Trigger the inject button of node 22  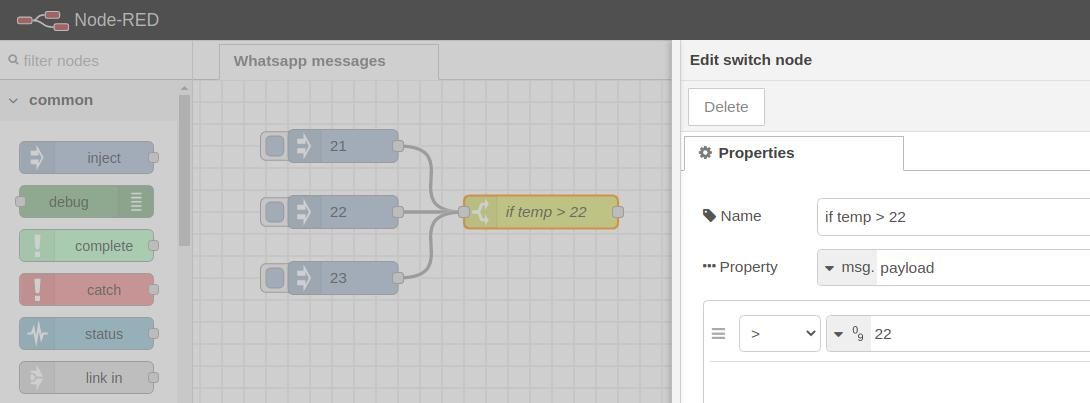pos(275,212)
